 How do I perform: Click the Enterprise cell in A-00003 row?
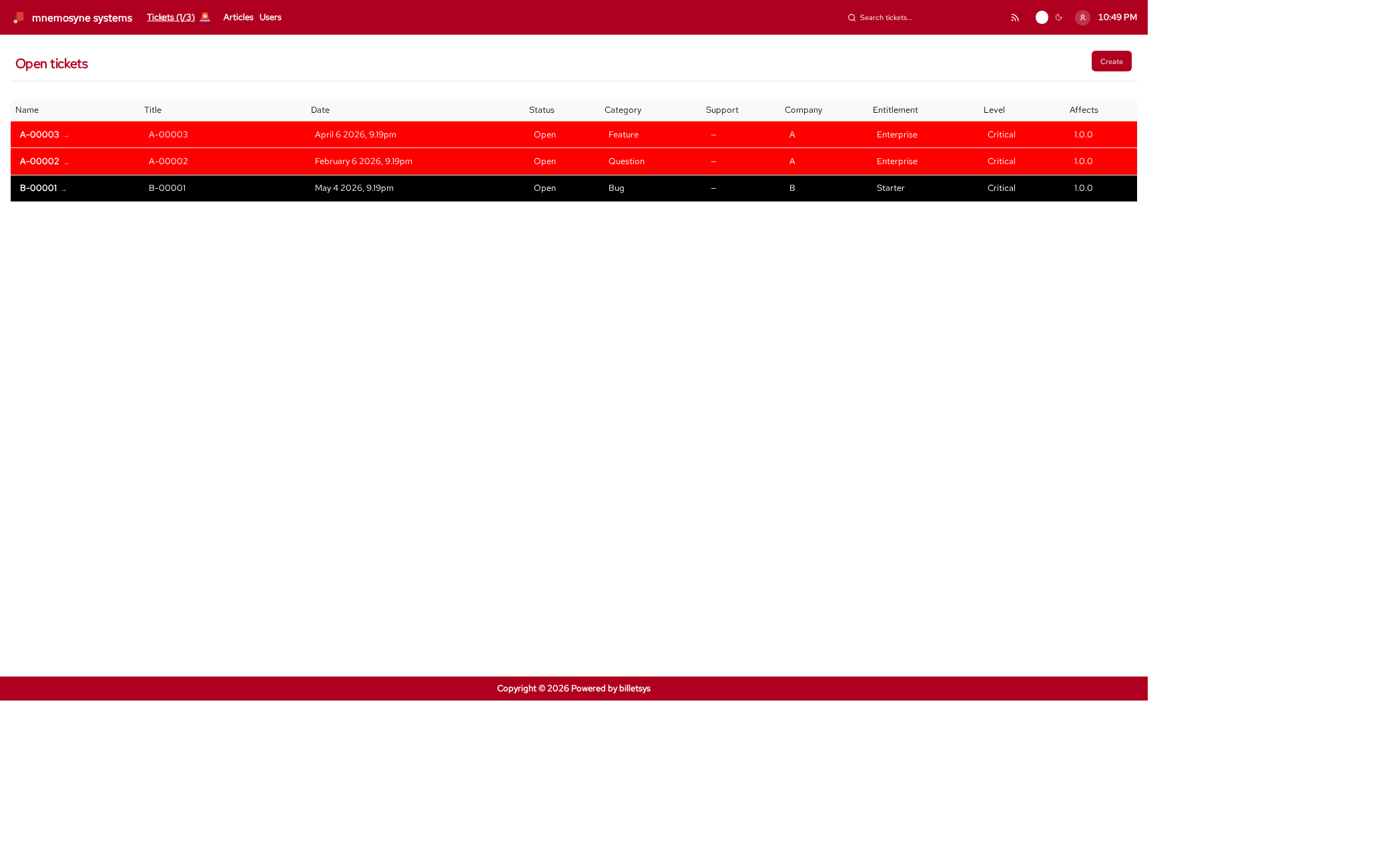coord(897,135)
